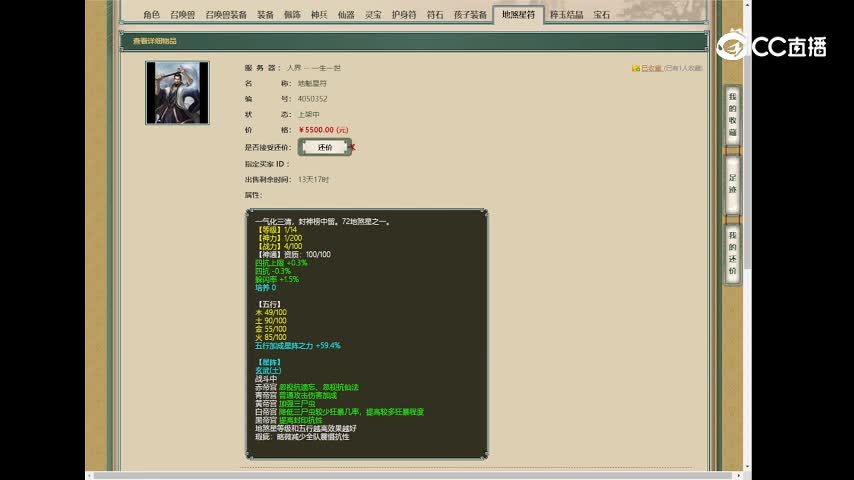Viewport: 854px width, 480px height.
Task: Click the vertical scrollbar up arrow
Action: (x=747, y=4)
